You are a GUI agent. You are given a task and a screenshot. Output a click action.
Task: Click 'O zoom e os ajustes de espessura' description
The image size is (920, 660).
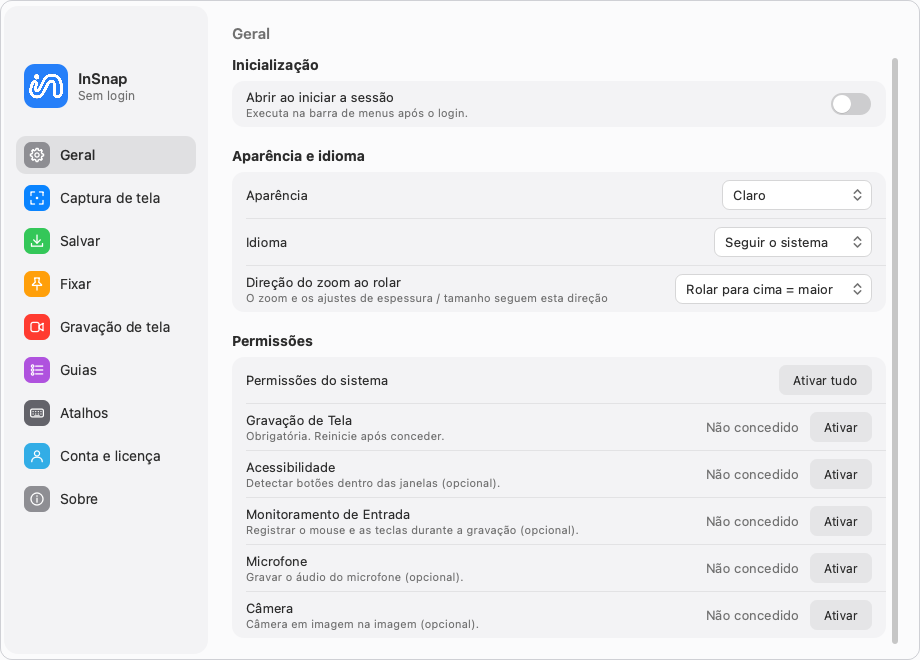[427, 298]
